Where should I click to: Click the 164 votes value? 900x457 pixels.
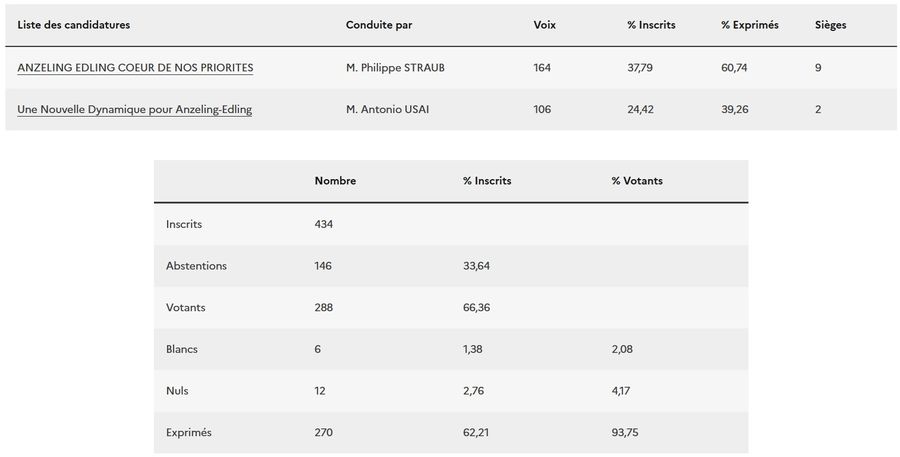click(x=542, y=68)
